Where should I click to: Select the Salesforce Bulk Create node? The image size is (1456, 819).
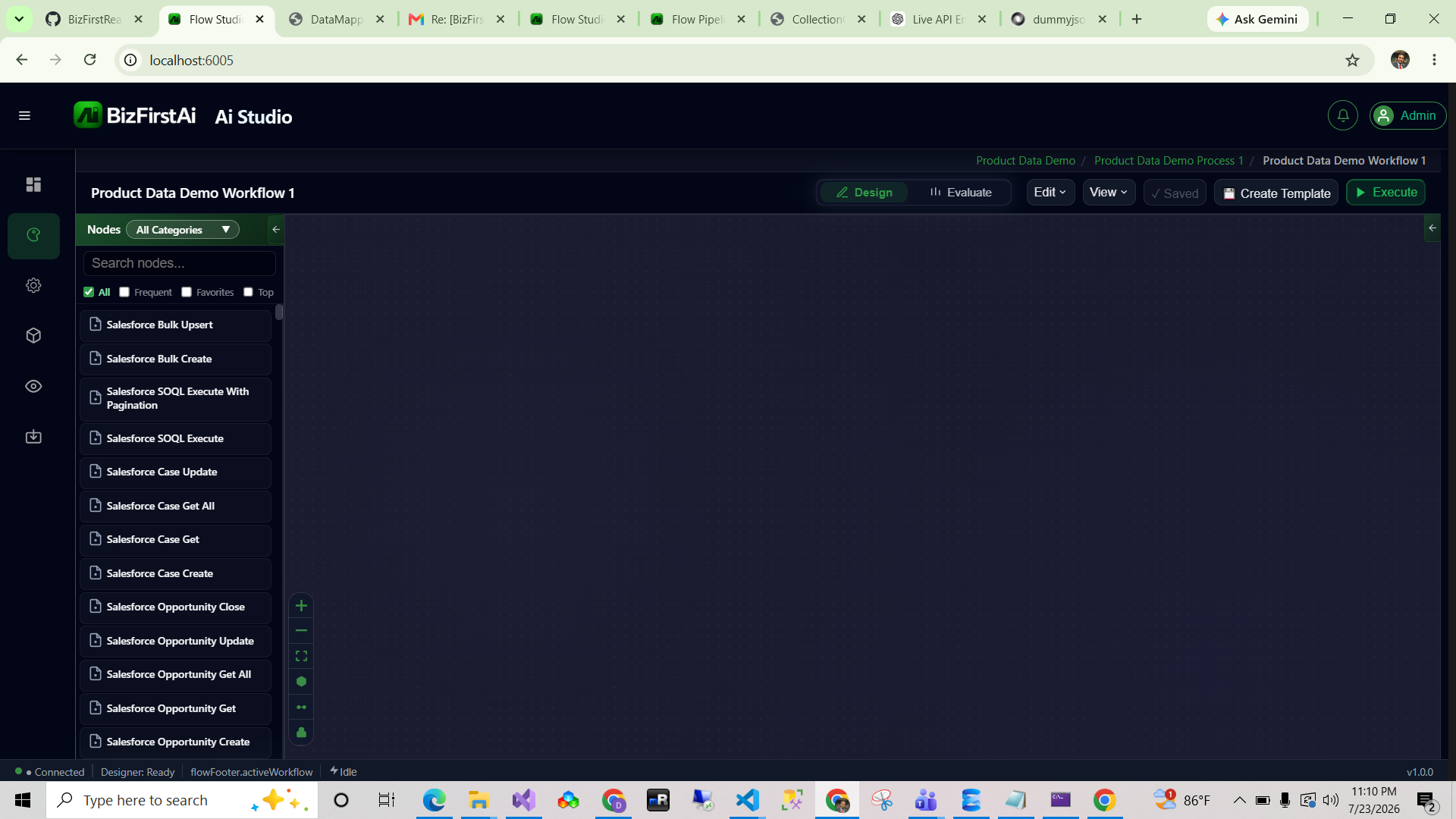[x=175, y=359]
